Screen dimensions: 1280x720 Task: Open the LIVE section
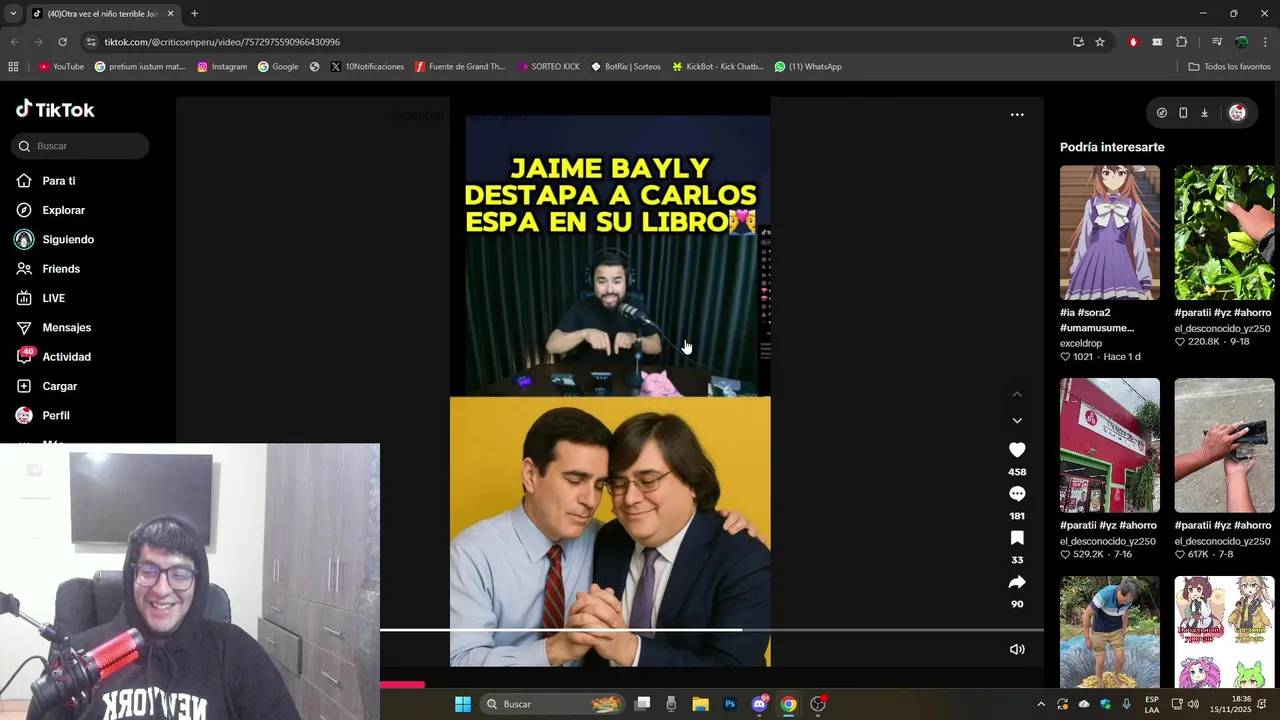[x=41, y=298]
